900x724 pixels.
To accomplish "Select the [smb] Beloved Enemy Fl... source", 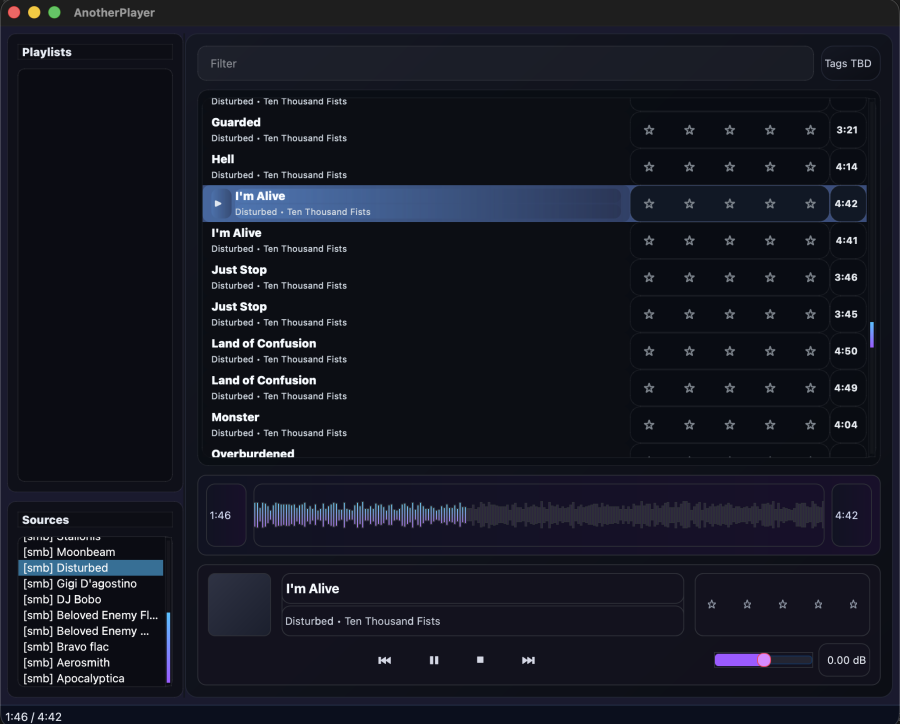I will click(91, 615).
